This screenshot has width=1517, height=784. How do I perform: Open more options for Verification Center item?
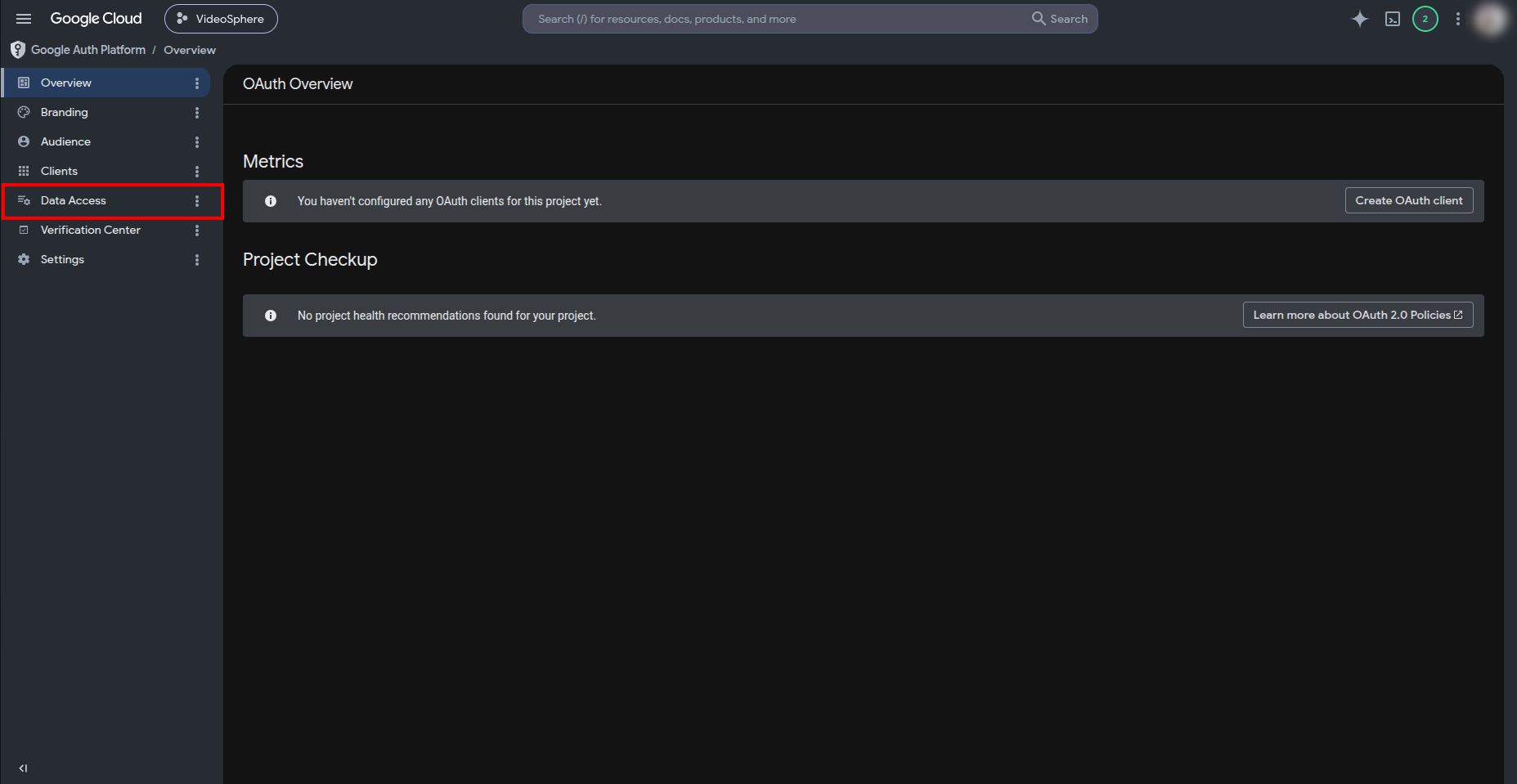[197, 231]
